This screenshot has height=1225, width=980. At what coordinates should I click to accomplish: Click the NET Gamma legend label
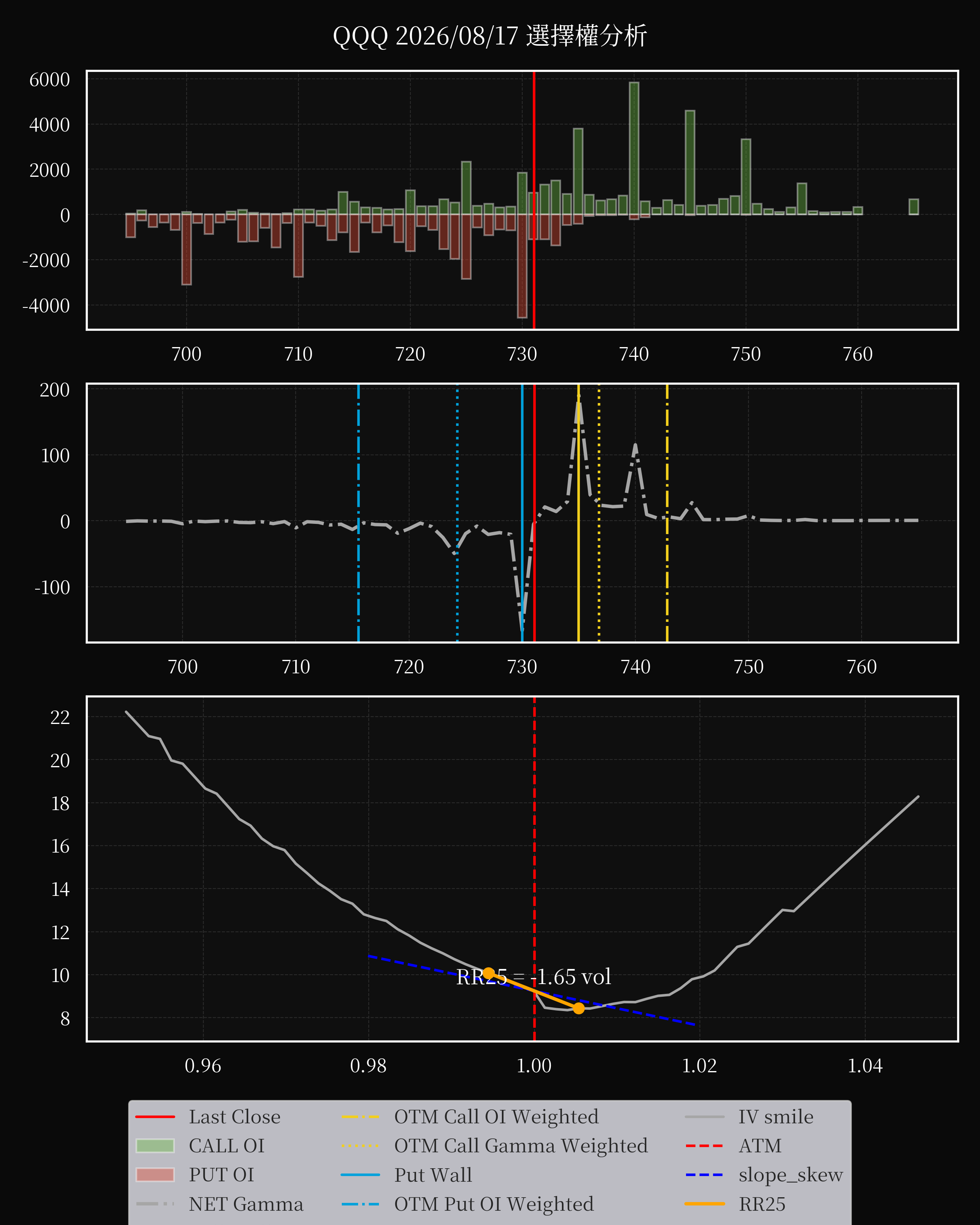click(x=246, y=1204)
